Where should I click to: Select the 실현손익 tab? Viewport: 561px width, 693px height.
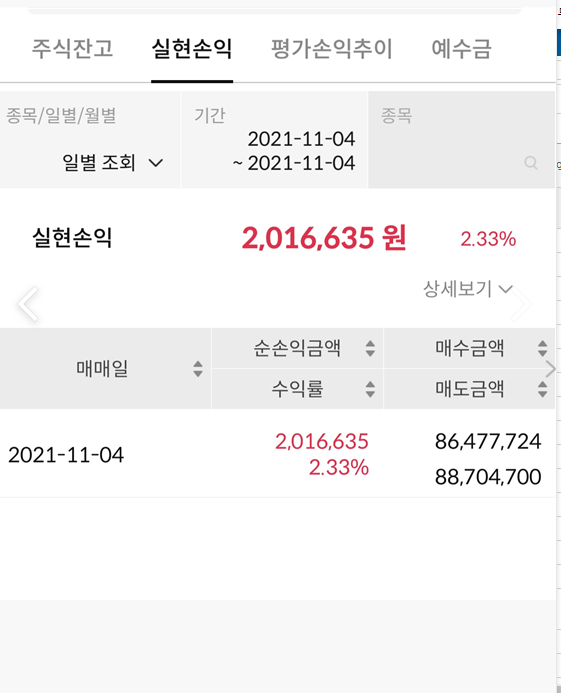click(x=192, y=48)
